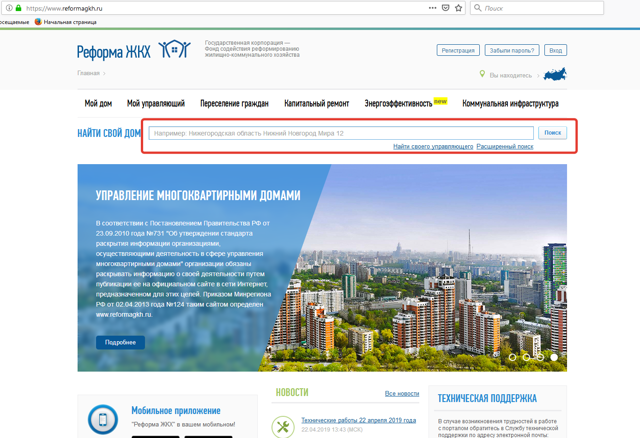Open the Коммунальная инфраструктура menu
Viewport: 640px width, 438px height.
coord(510,104)
